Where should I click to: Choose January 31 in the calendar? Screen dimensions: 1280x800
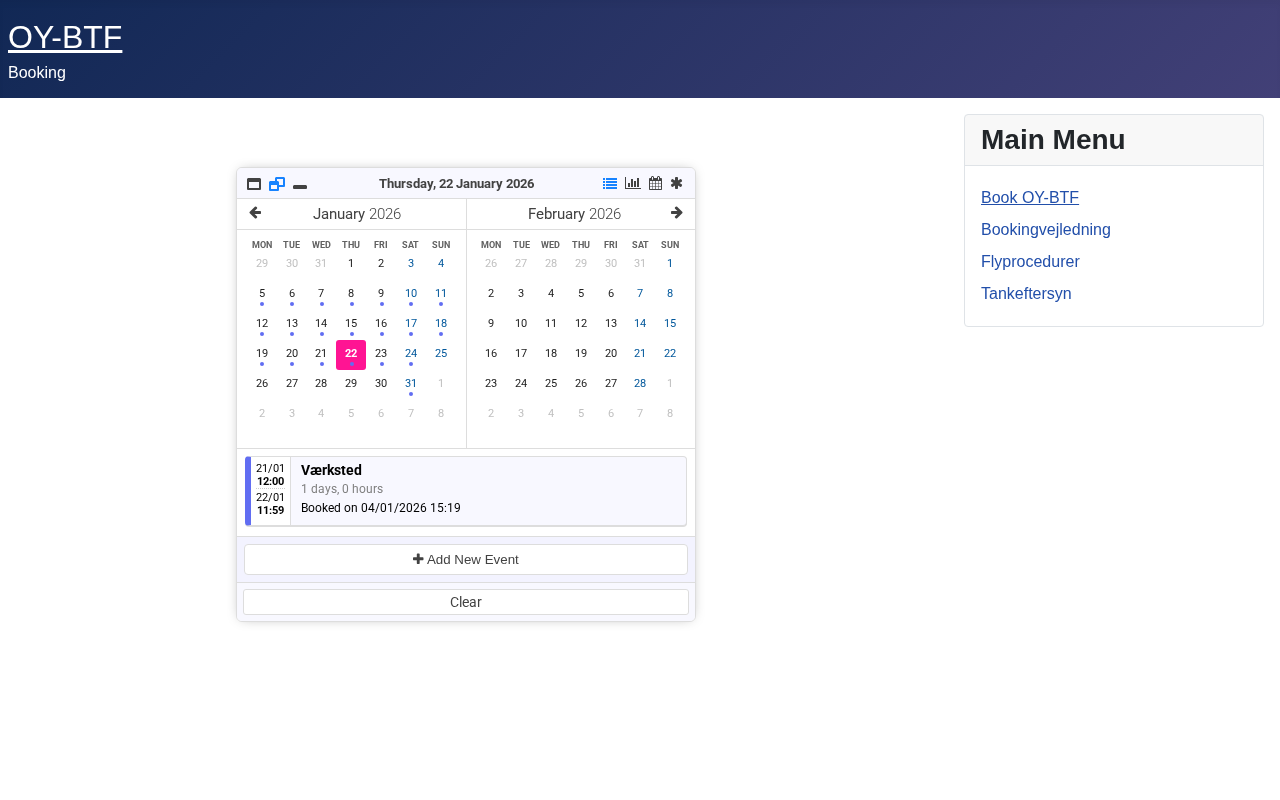411,384
